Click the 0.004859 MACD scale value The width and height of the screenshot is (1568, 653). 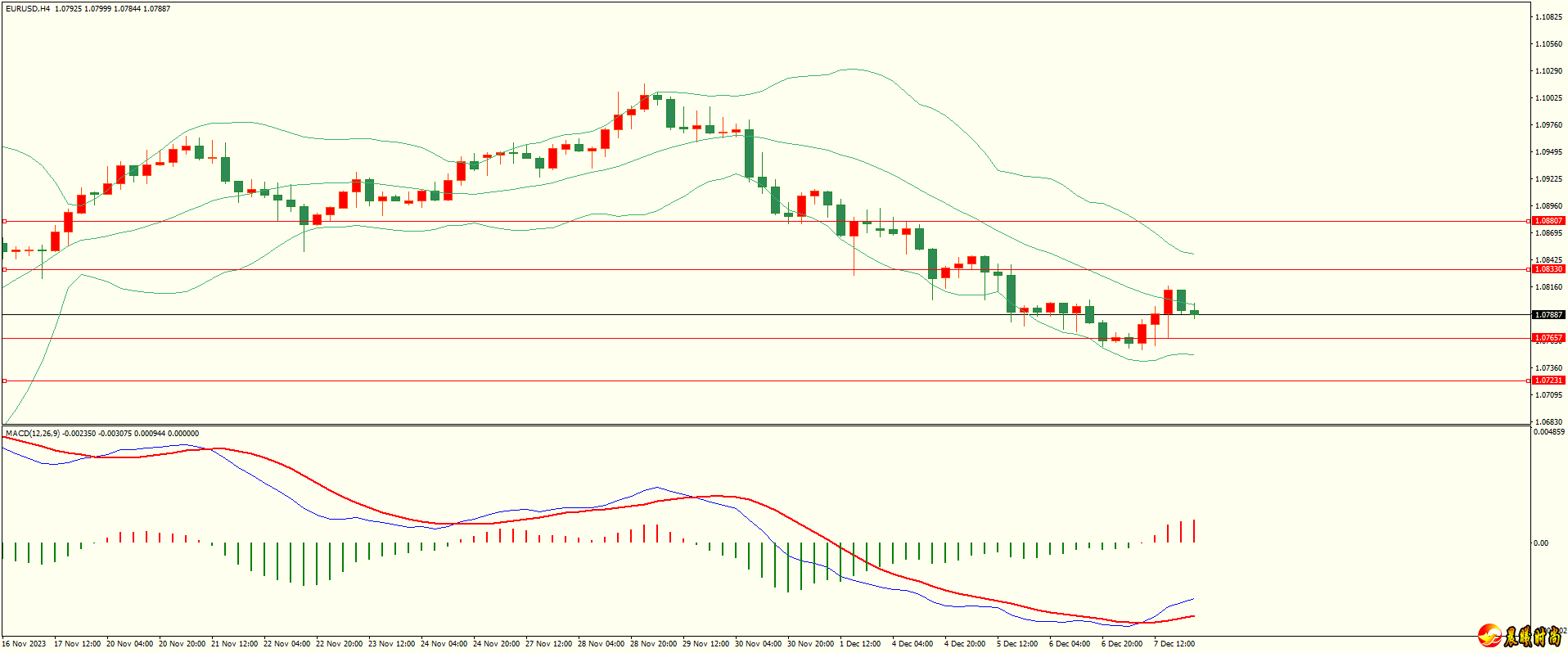[1549, 432]
